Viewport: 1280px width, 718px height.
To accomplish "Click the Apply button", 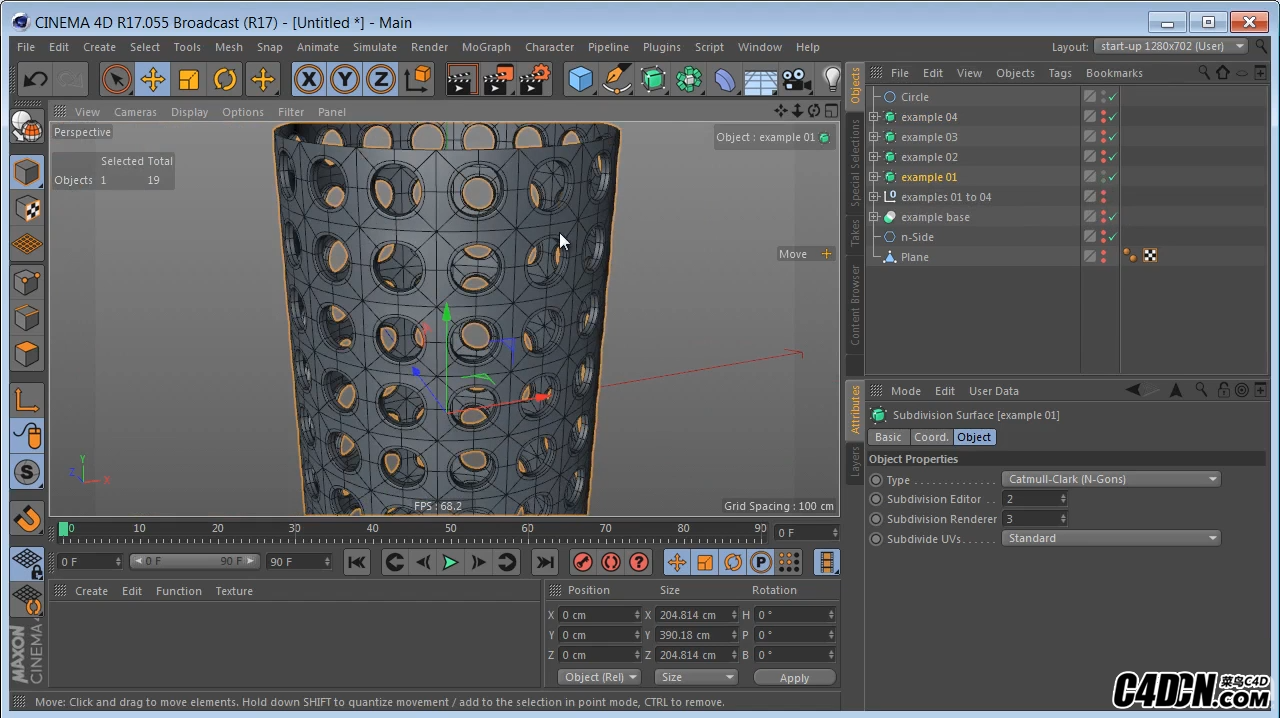I will pos(795,678).
